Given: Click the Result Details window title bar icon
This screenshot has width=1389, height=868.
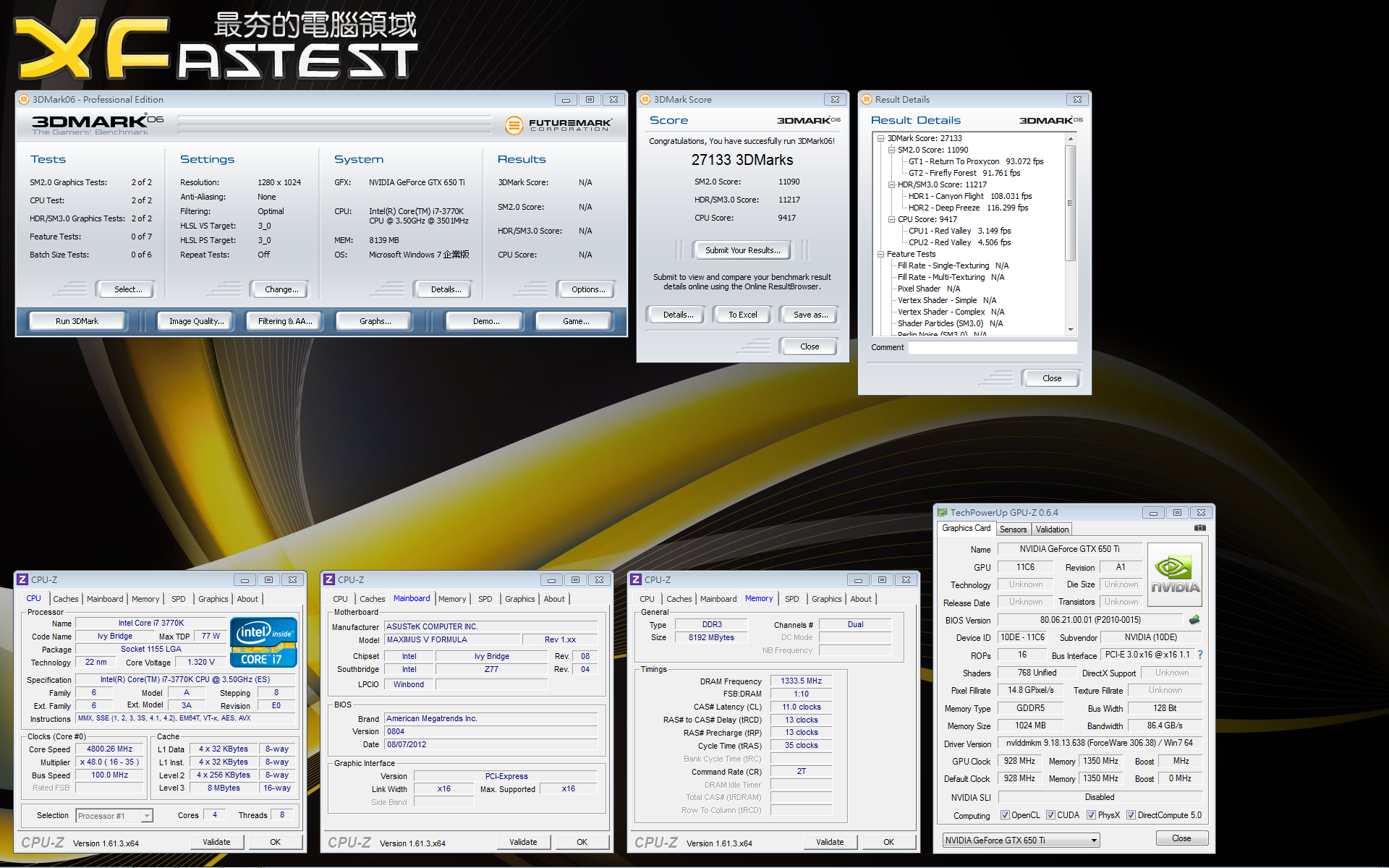Looking at the screenshot, I should click(x=867, y=99).
